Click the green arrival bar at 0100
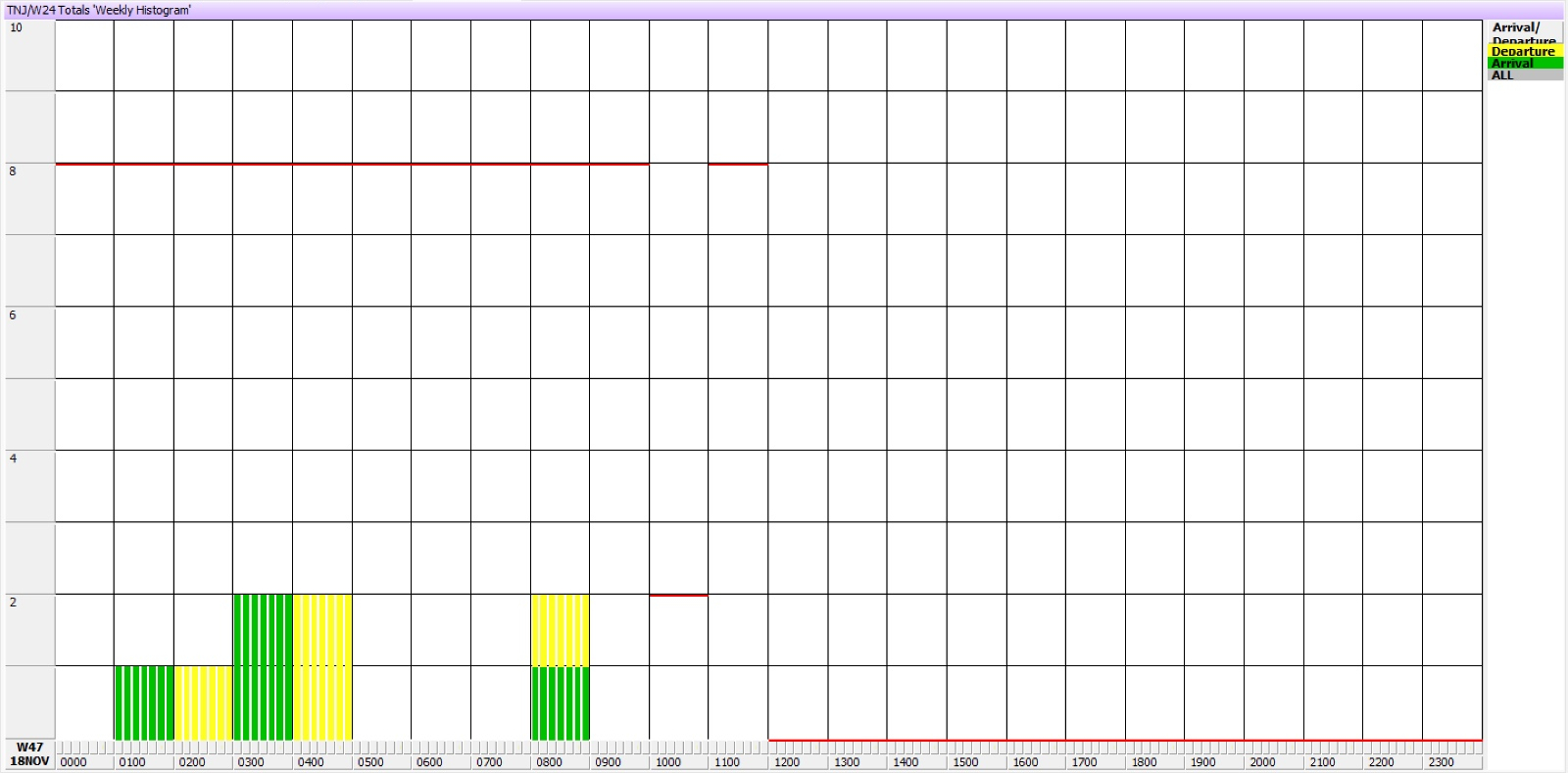 (144, 702)
